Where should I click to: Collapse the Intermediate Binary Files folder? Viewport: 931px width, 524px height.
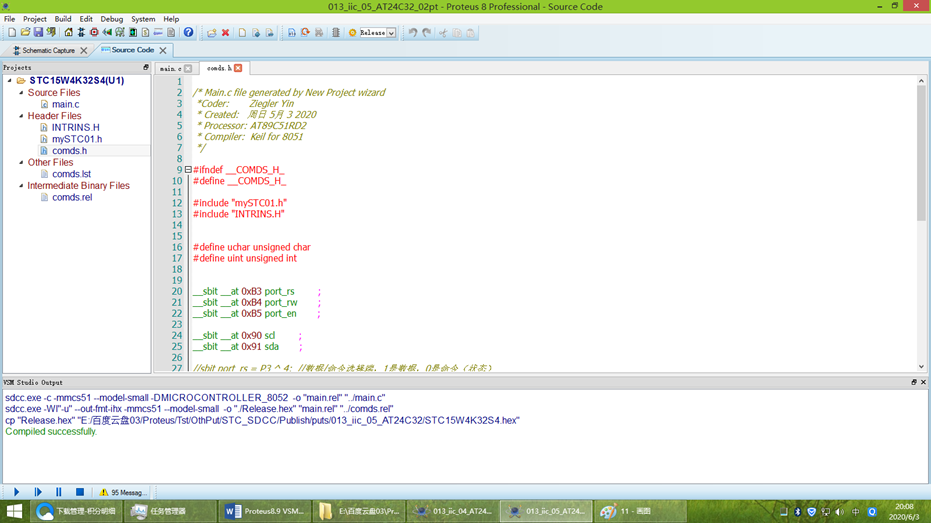point(21,185)
